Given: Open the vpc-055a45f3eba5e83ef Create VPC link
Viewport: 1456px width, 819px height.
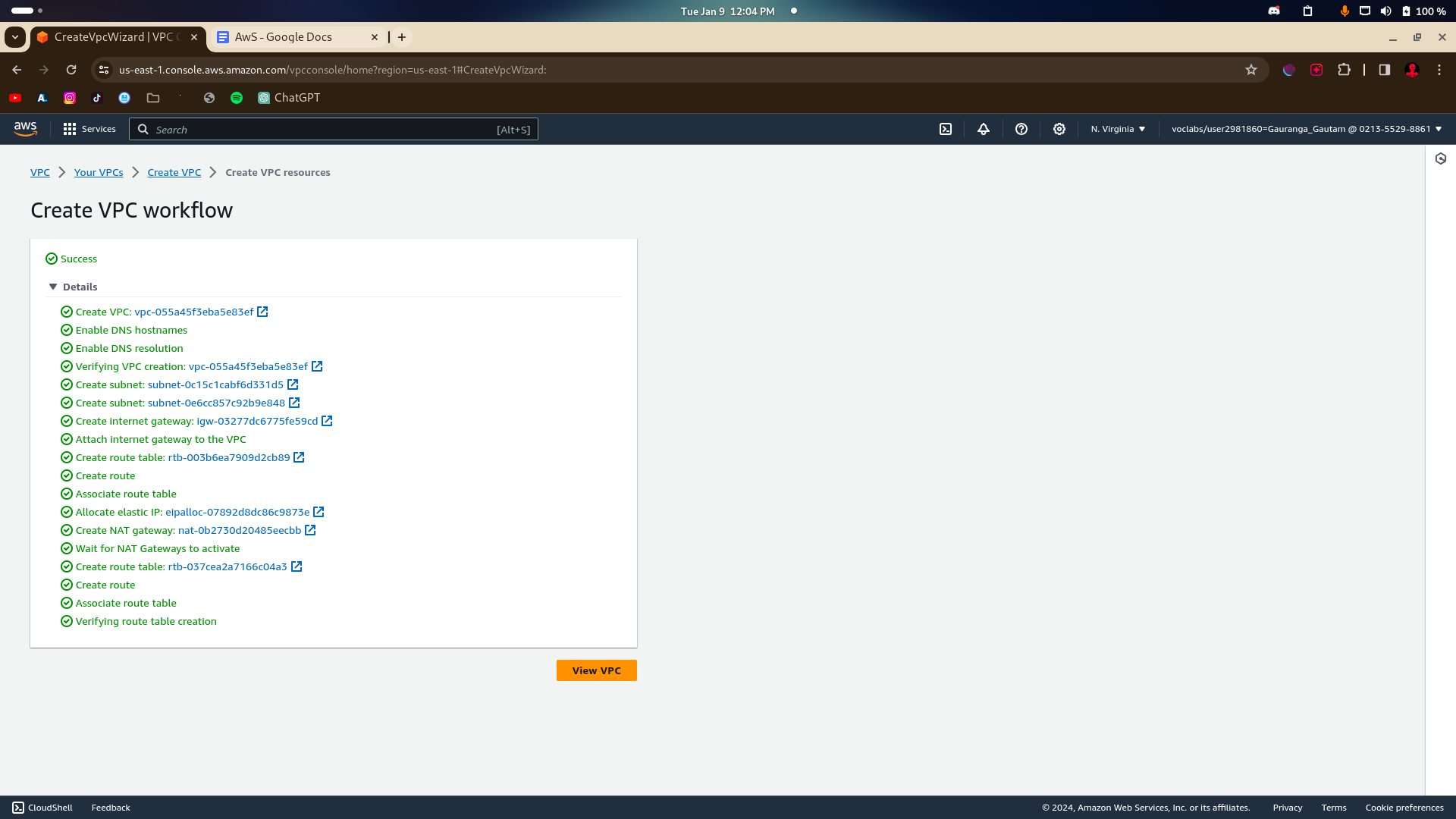Looking at the screenshot, I should click(194, 312).
